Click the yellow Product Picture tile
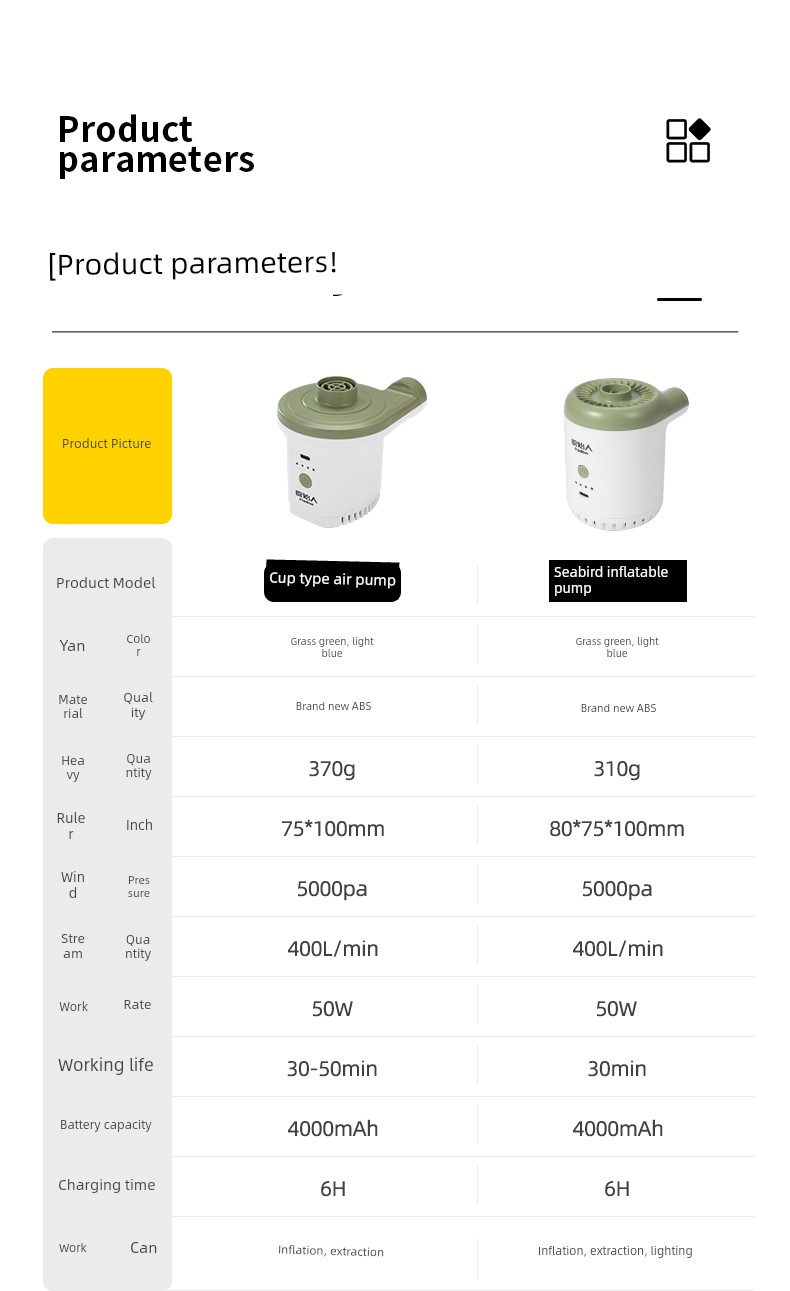790x1291 pixels. (107, 445)
